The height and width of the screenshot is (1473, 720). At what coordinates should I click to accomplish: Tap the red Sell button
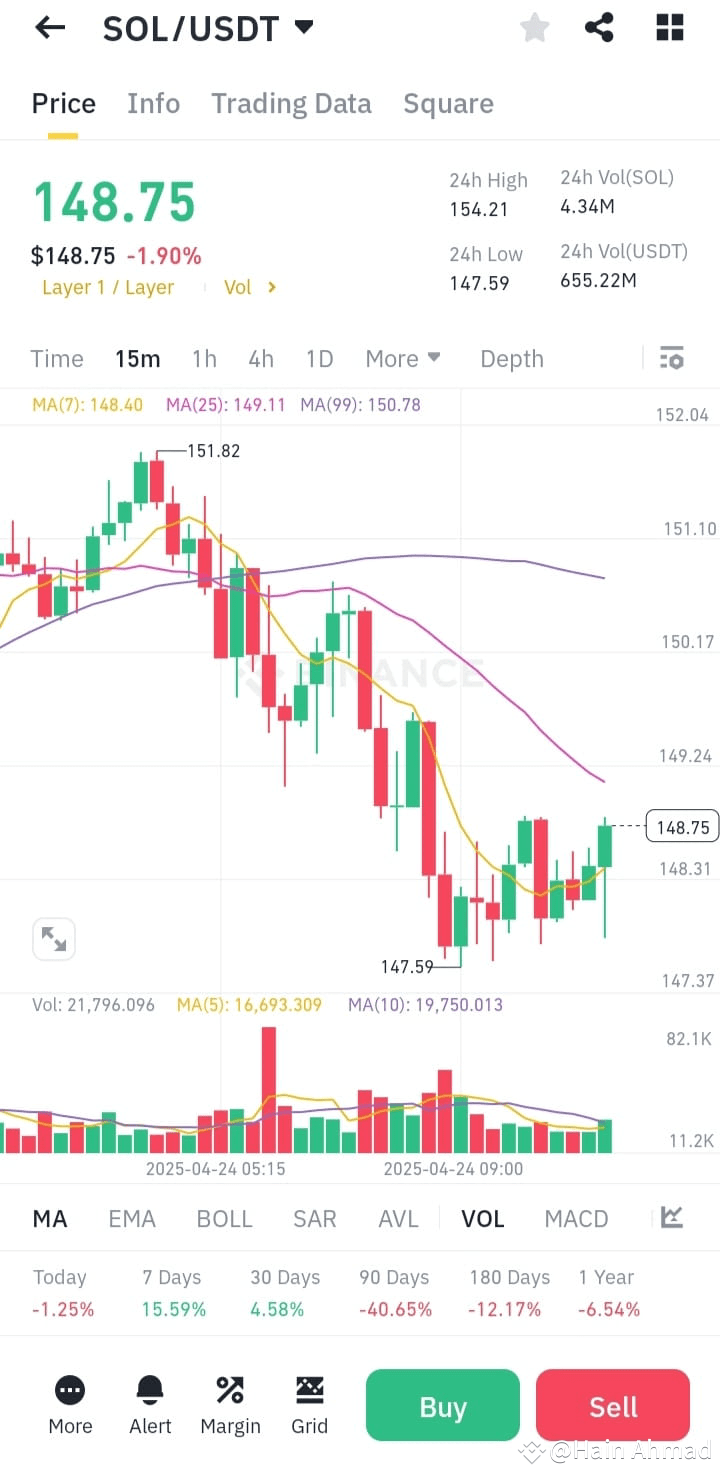[x=612, y=1405]
